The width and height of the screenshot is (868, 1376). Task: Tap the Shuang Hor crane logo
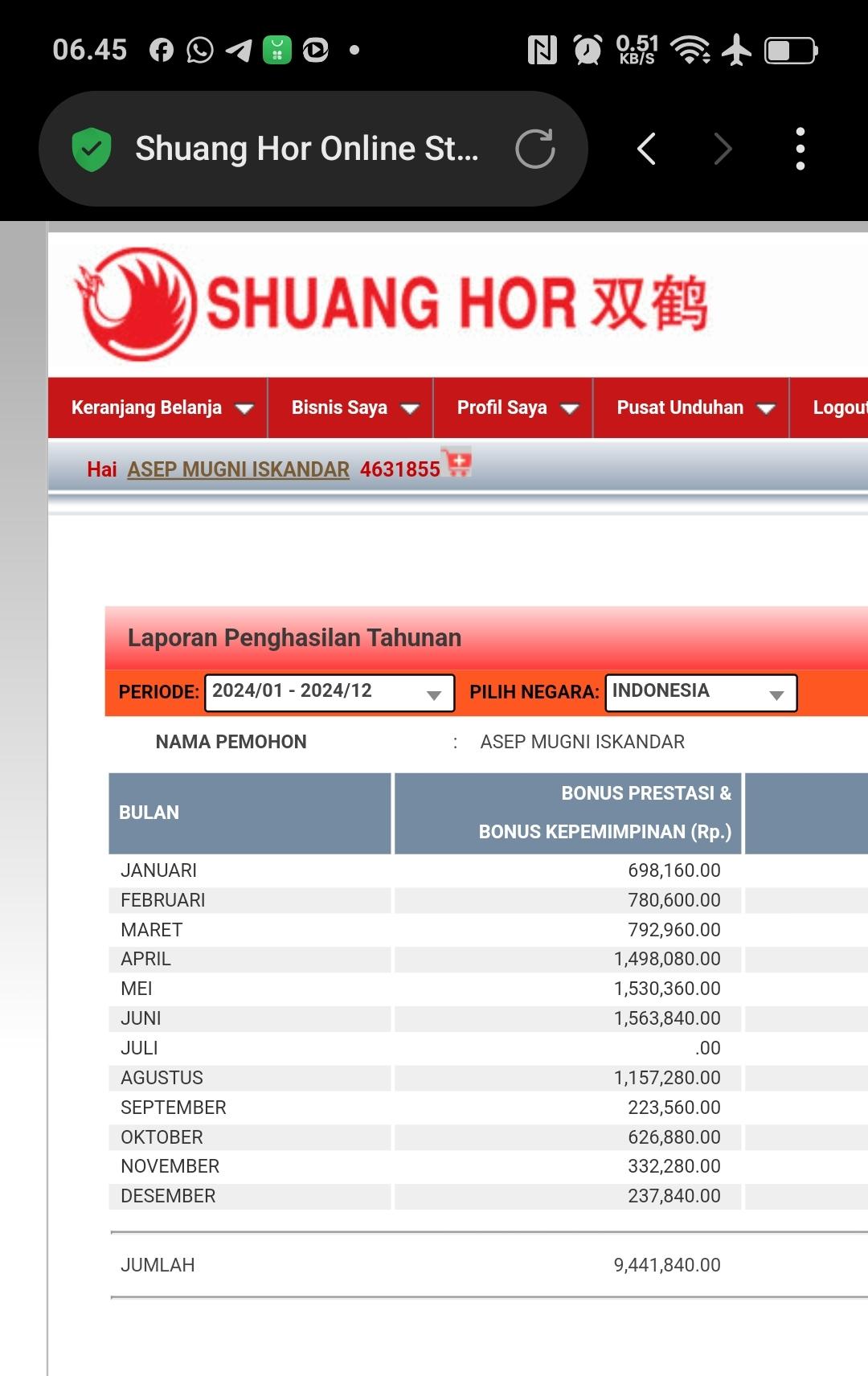(x=135, y=304)
